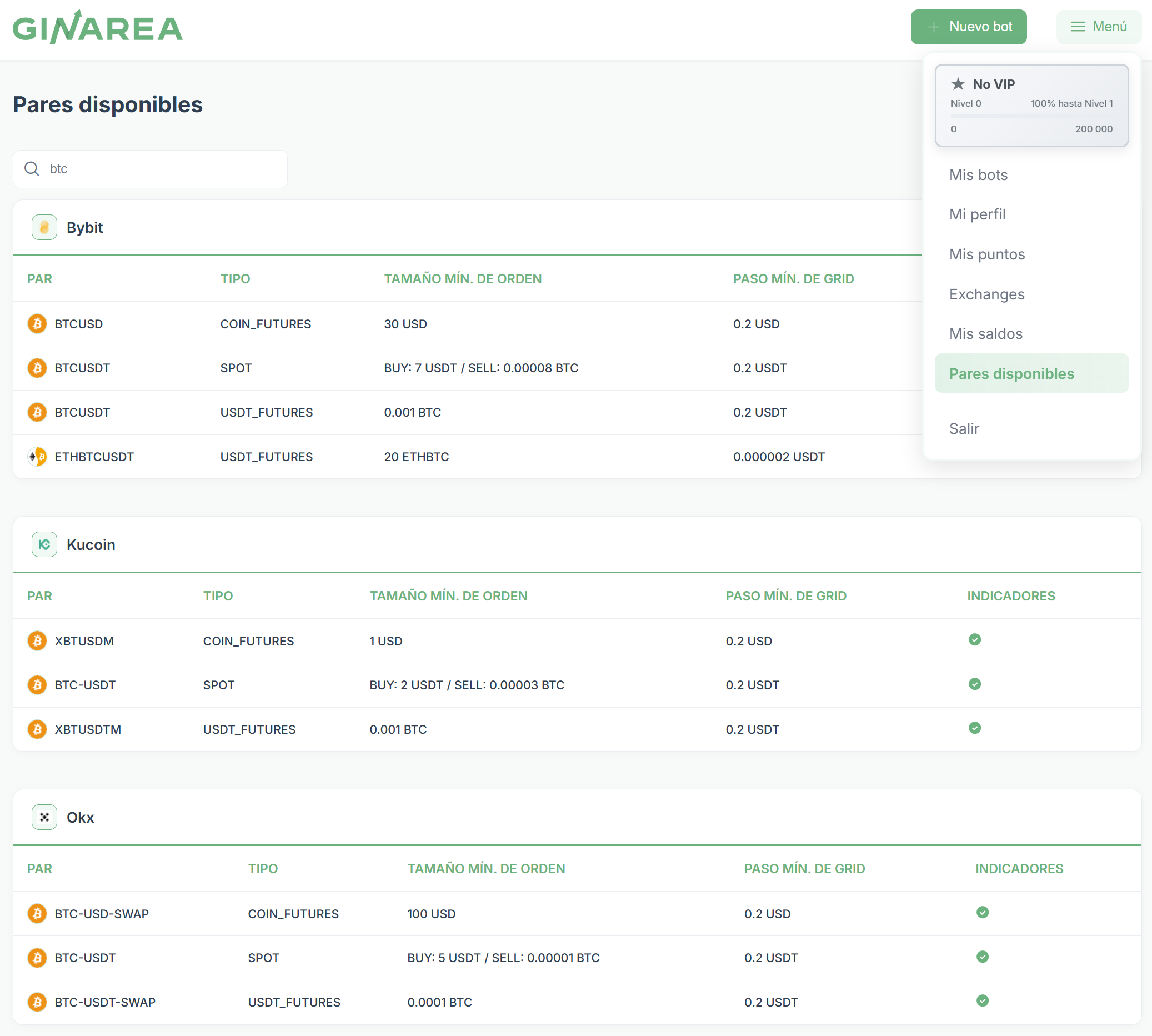Click the '1 USD' minimum order cell
The height and width of the screenshot is (1036, 1152).
(x=386, y=641)
